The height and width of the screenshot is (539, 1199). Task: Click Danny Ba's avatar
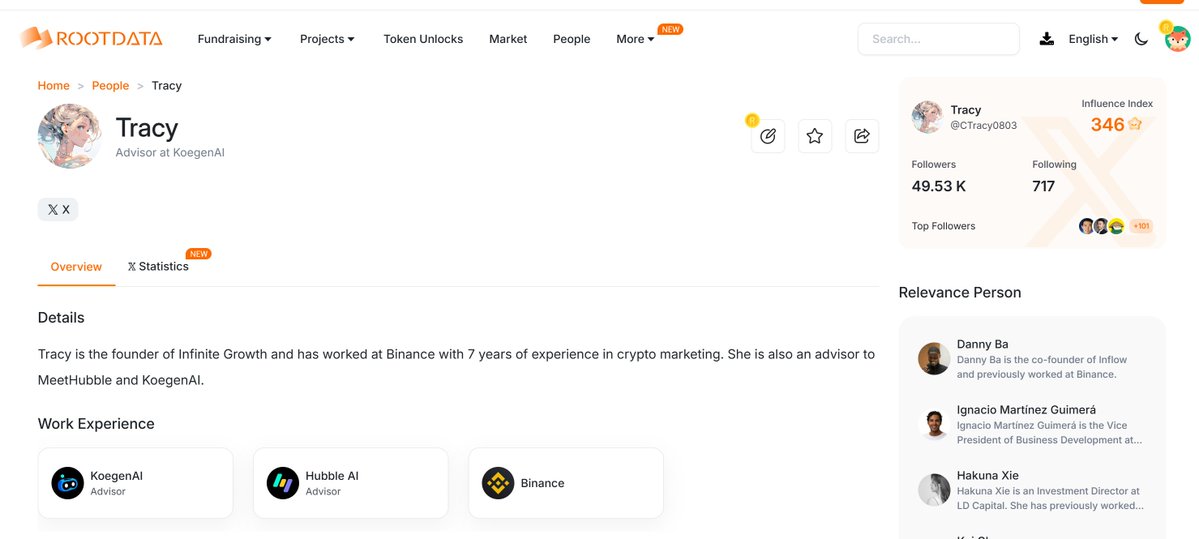(934, 359)
